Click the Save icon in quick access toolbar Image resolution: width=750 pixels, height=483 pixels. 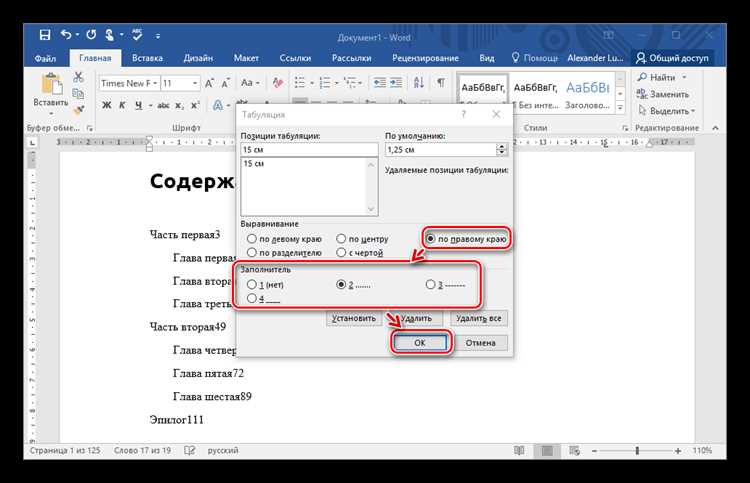tap(44, 35)
